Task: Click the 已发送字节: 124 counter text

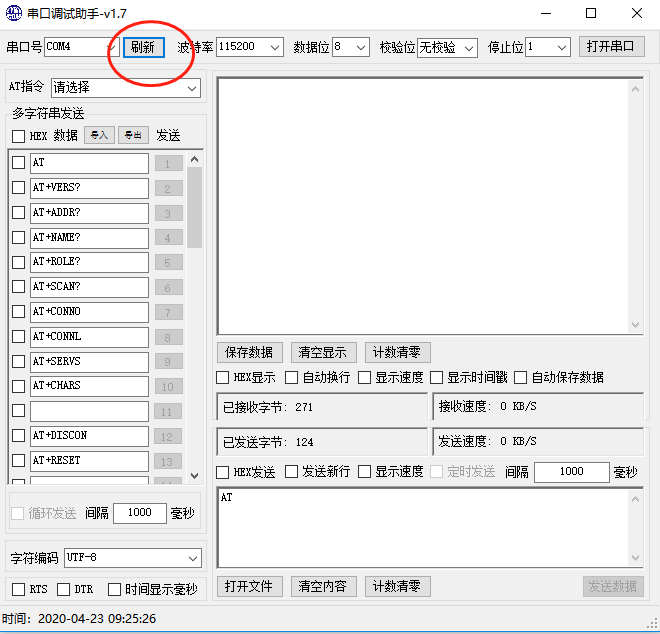Action: point(268,442)
